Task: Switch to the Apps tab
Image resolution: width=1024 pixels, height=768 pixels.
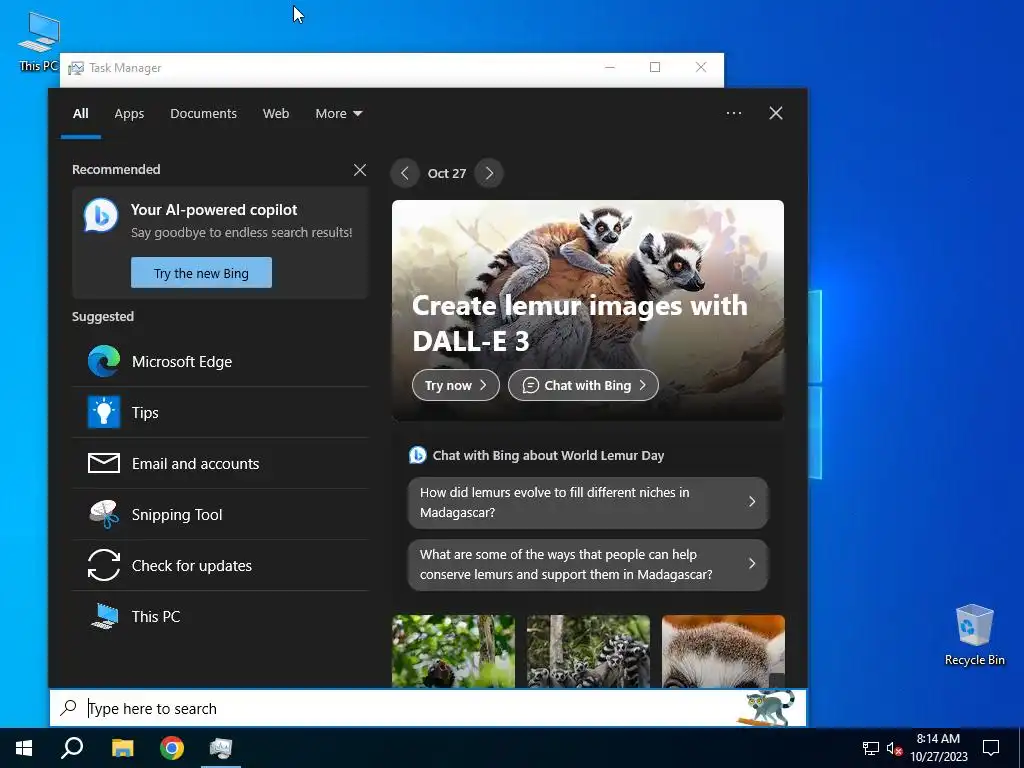Action: tap(129, 113)
